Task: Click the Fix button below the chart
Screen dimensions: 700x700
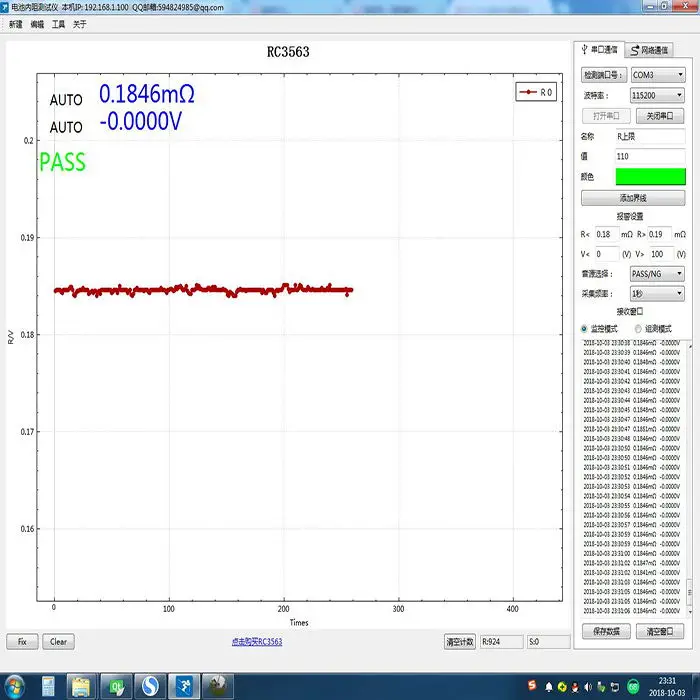Action: pyautogui.click(x=22, y=642)
